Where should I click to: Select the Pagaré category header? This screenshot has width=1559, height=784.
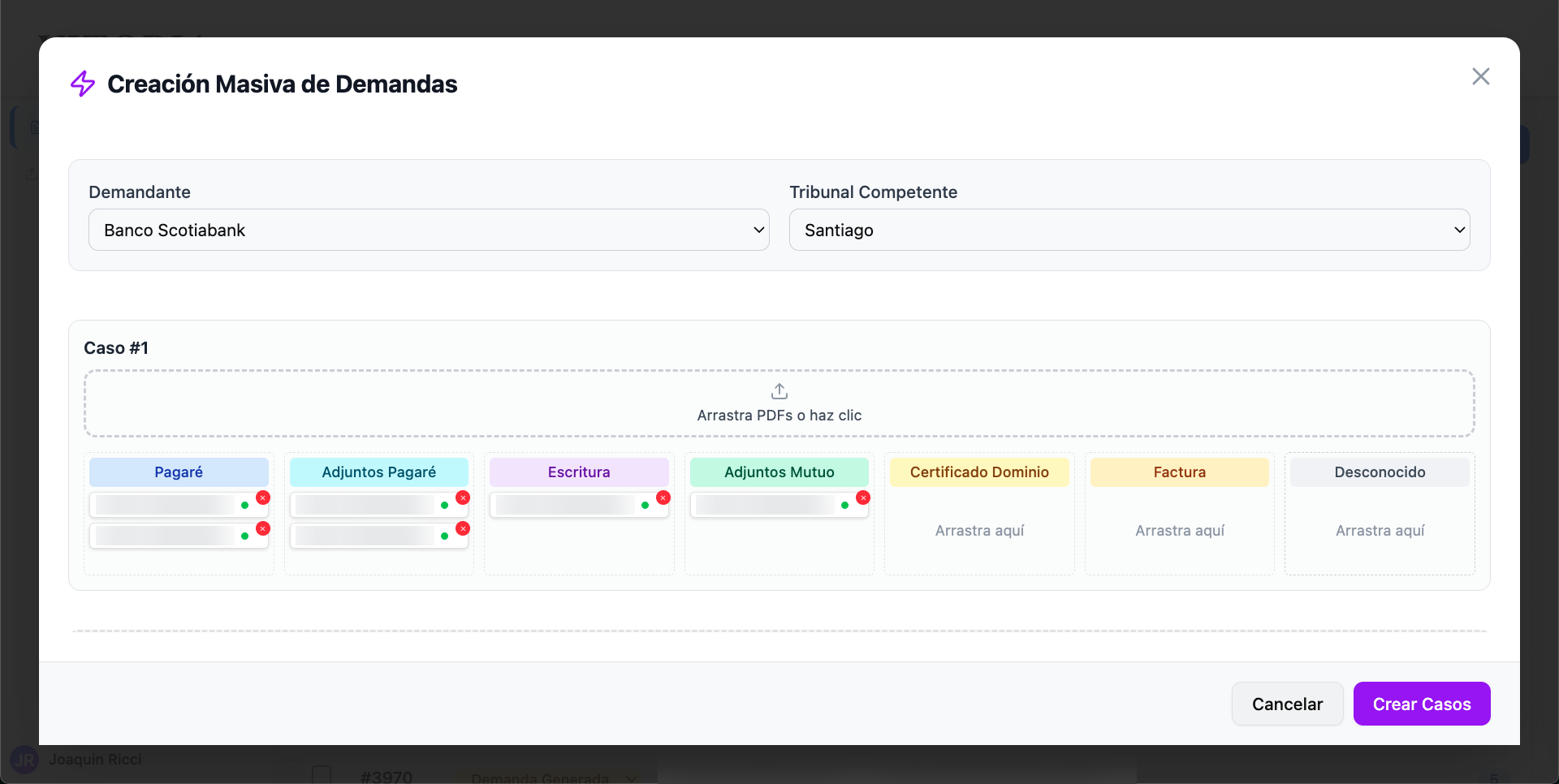coord(179,472)
